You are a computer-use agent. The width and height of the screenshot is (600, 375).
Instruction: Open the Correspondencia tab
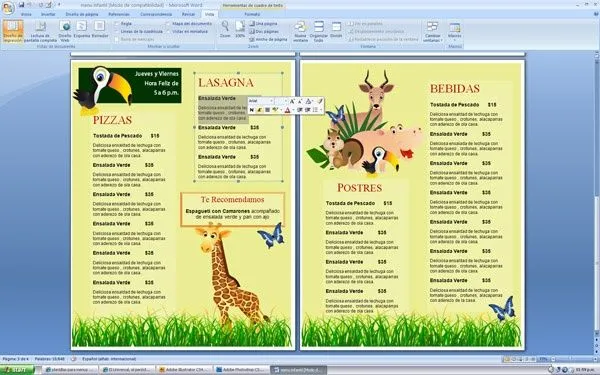[x=156, y=14]
